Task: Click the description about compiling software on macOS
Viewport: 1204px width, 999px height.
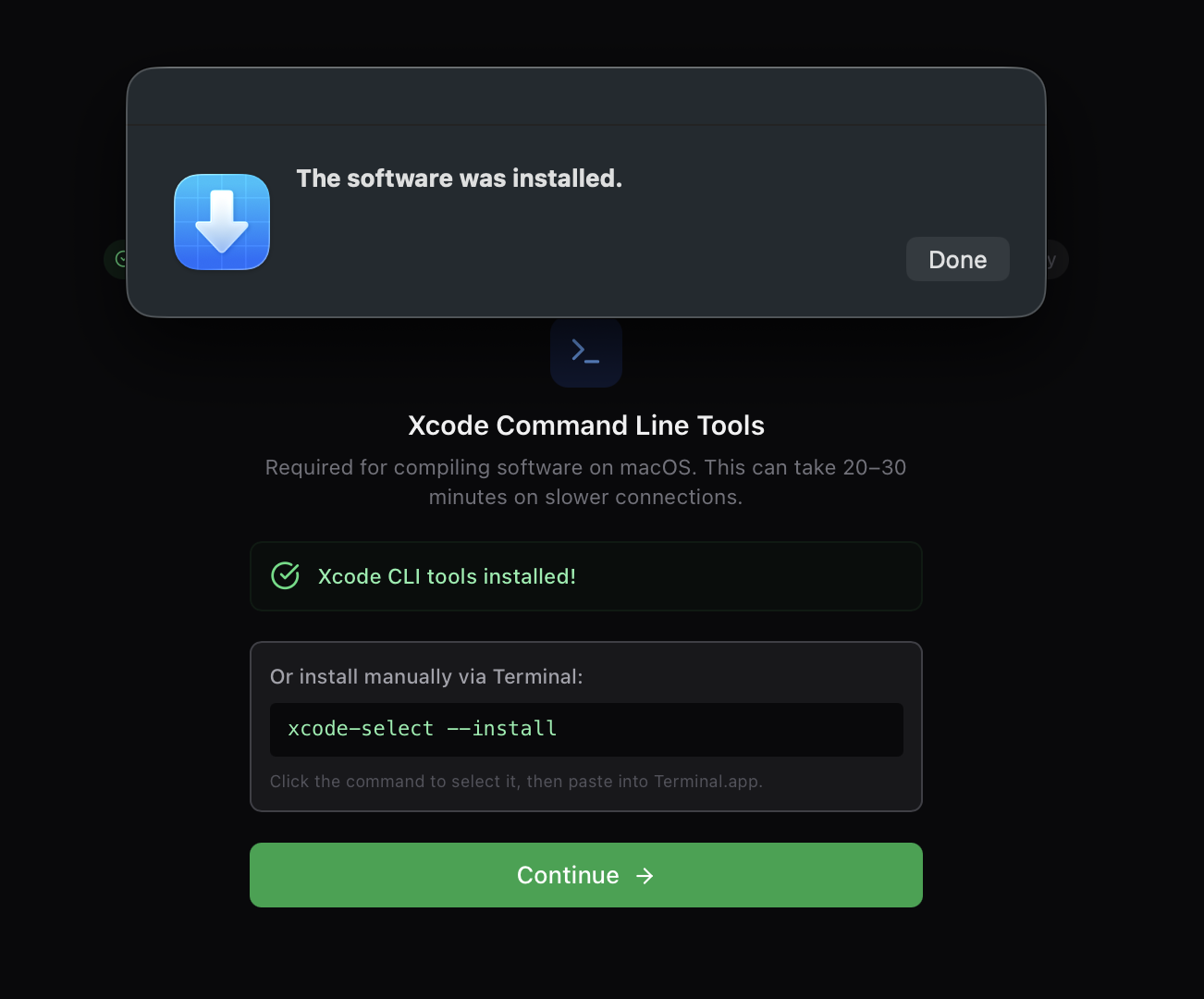Action: (x=585, y=481)
